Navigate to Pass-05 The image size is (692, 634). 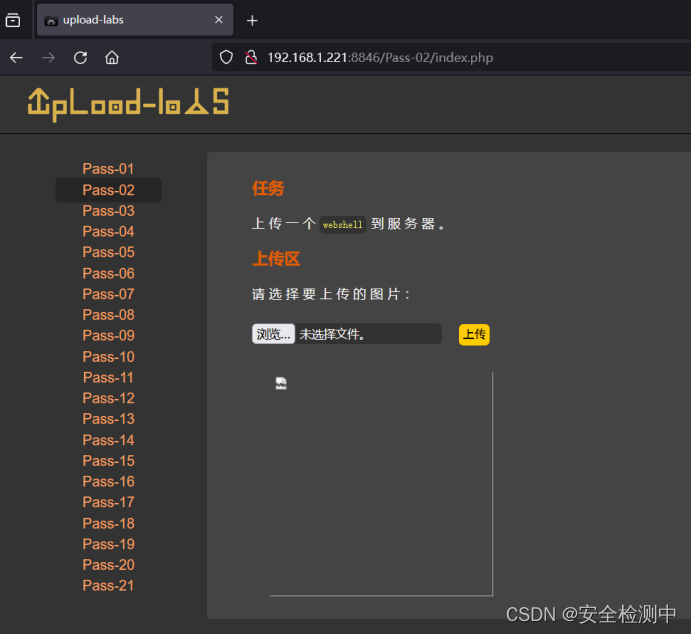point(108,252)
